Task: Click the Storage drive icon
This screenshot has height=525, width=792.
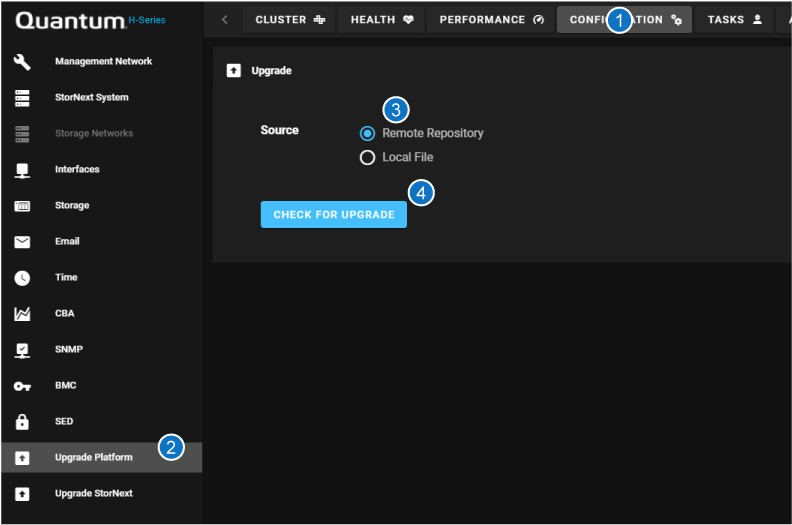Action: tap(22, 206)
